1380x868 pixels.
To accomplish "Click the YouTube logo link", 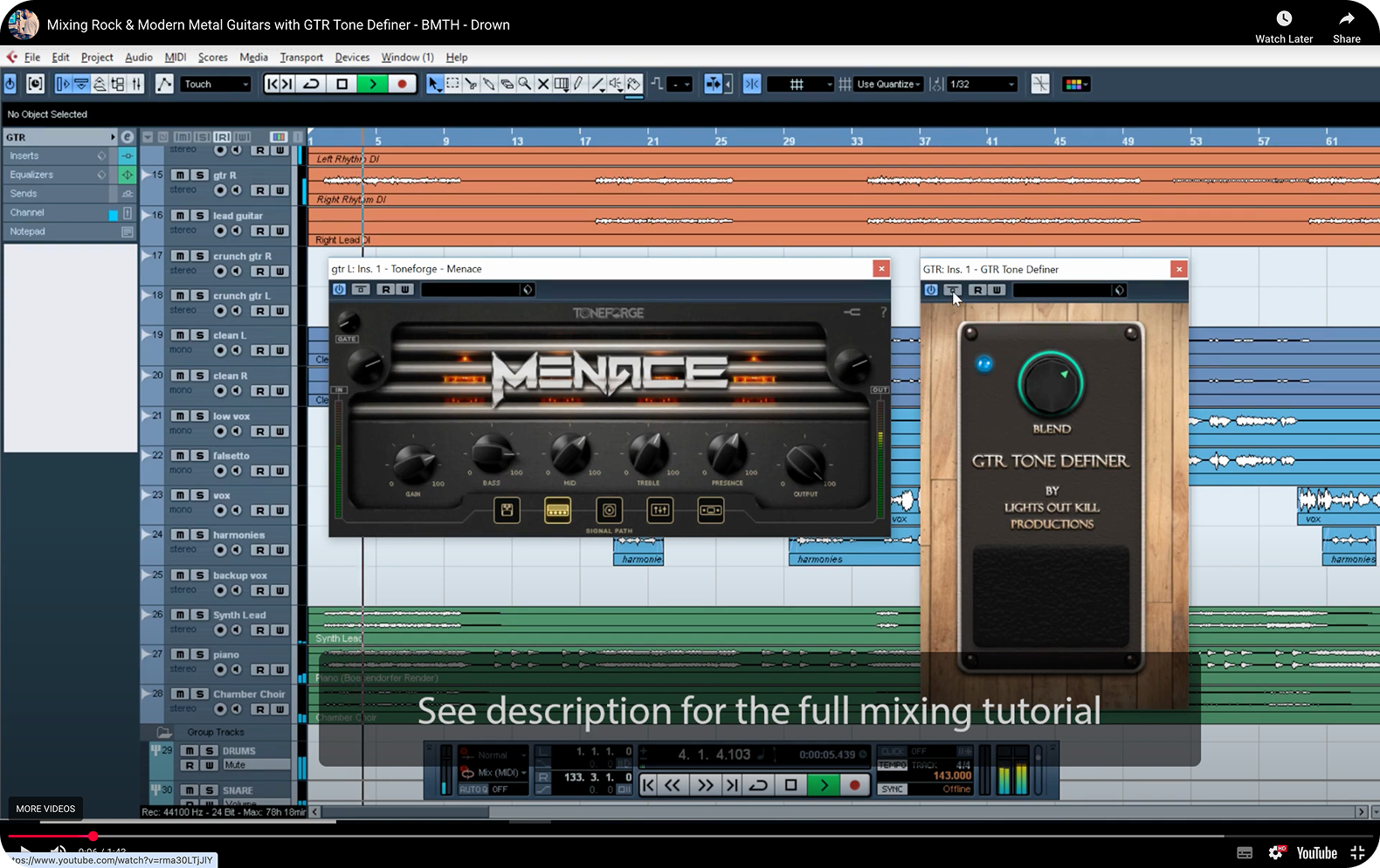I will 1317,853.
